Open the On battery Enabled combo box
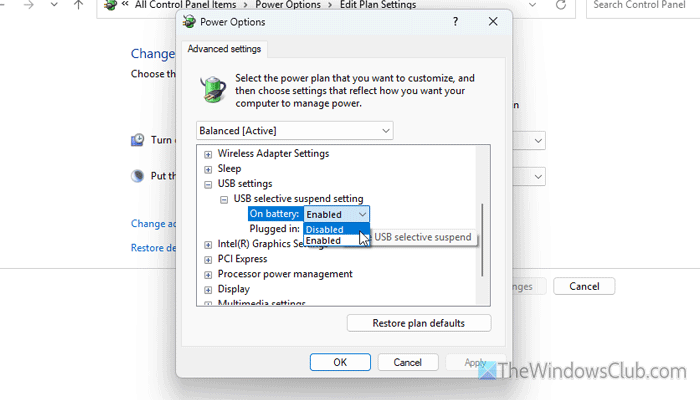This screenshot has height=400, width=700. click(x=336, y=214)
